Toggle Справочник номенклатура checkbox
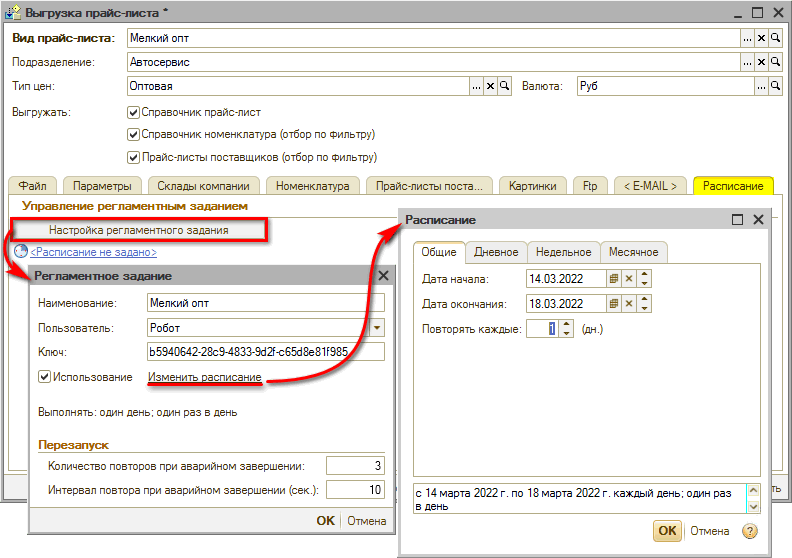792x558 pixels. coord(134,134)
